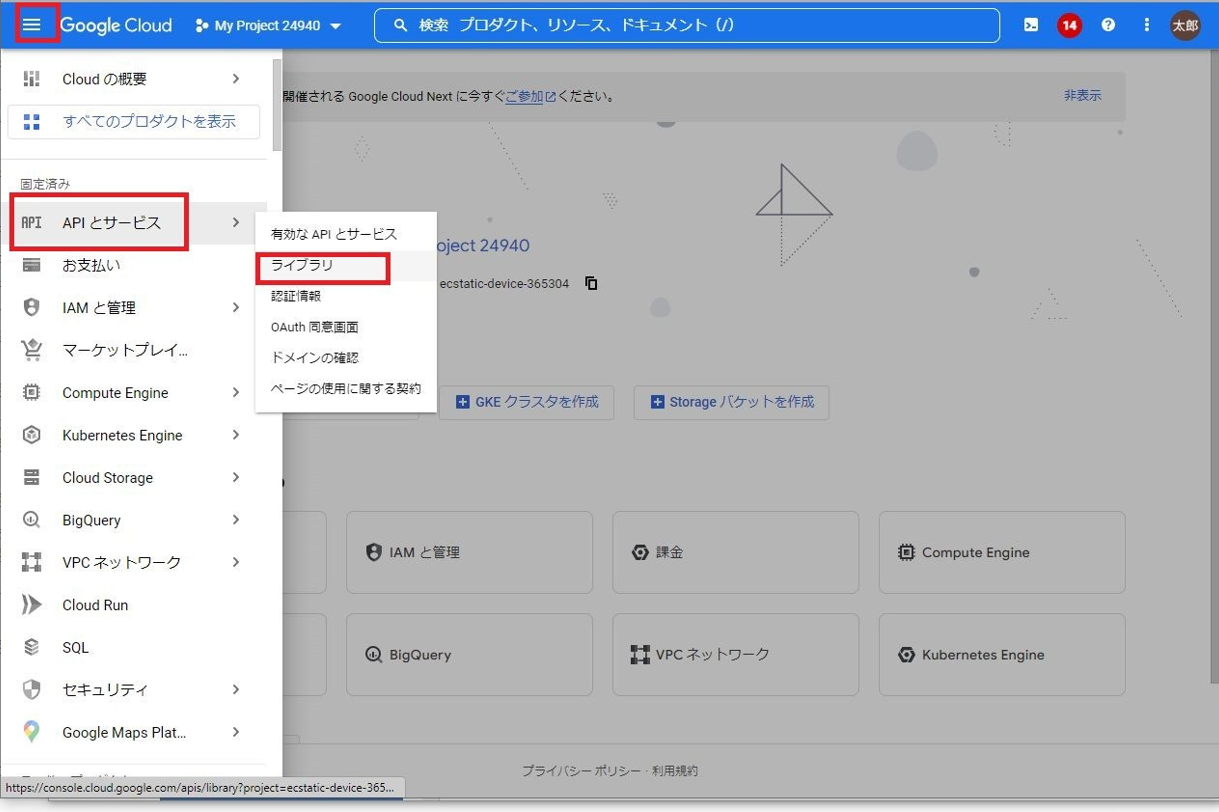The height and width of the screenshot is (812, 1219).
Task: Expand the API とサービス submenu arrow
Action: coord(236,222)
